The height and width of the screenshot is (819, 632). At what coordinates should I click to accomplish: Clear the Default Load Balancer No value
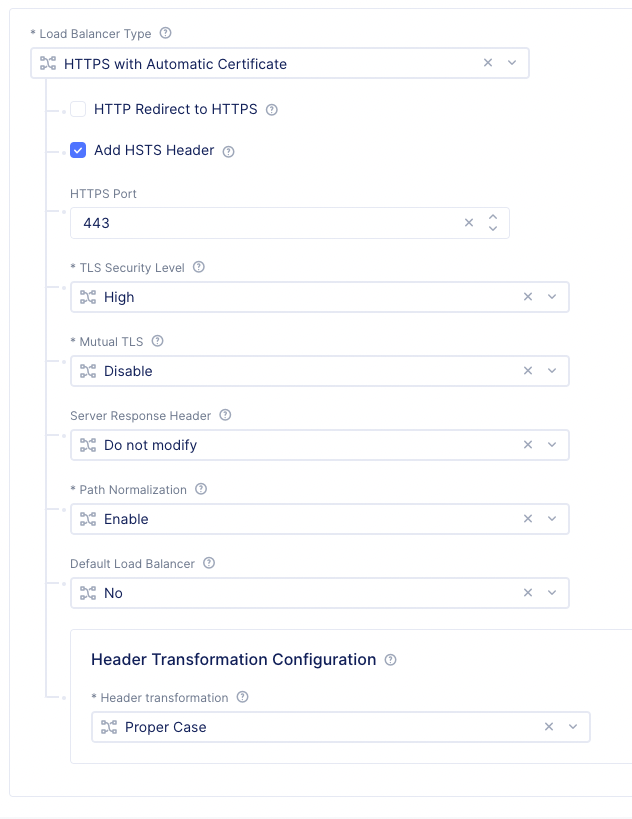tap(528, 593)
